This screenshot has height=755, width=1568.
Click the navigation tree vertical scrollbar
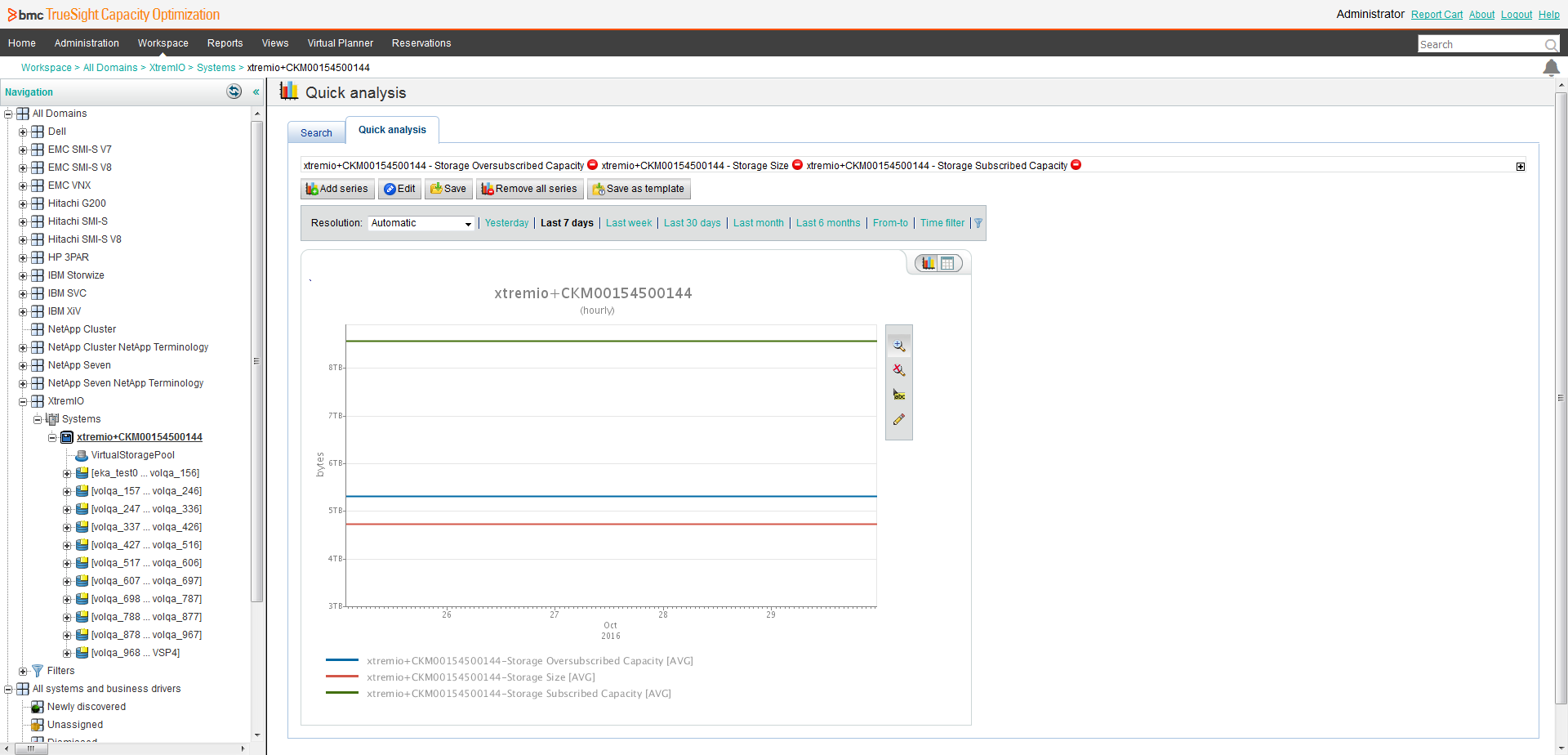(x=256, y=361)
